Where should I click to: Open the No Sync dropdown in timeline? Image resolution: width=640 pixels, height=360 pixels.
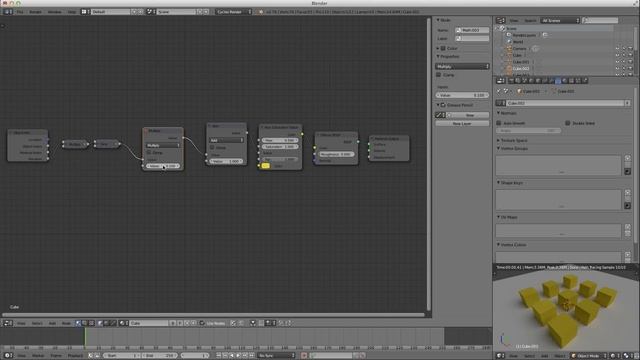276,356
